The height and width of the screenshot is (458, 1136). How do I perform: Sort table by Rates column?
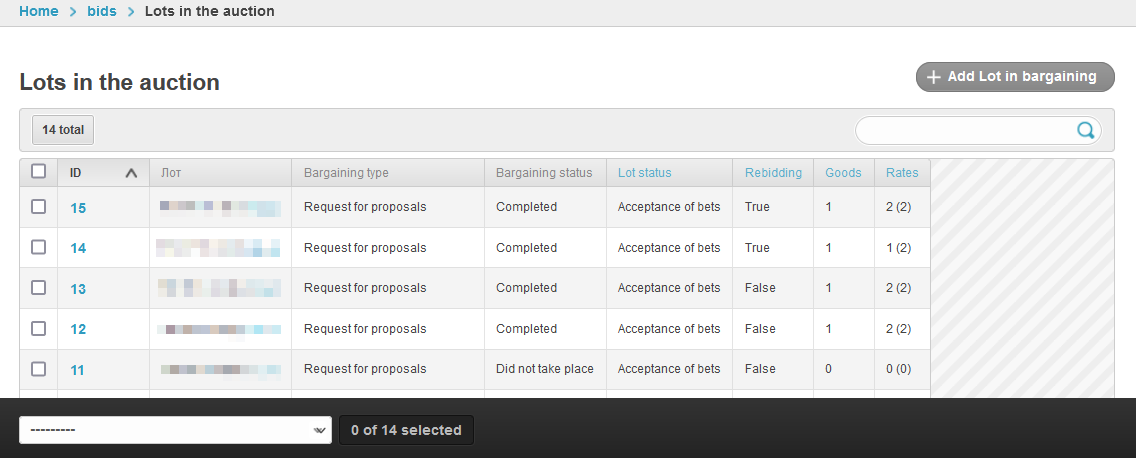coord(902,173)
